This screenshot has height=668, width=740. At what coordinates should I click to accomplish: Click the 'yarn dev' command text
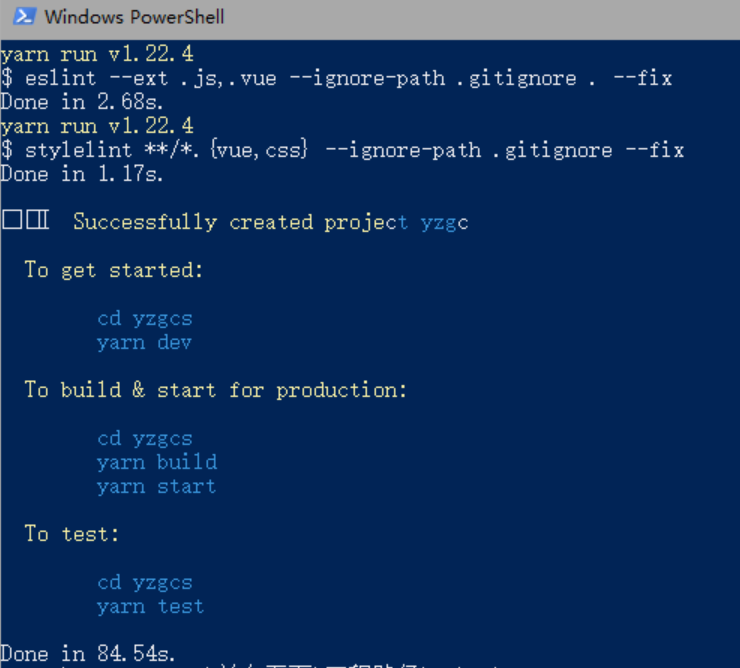(x=144, y=342)
